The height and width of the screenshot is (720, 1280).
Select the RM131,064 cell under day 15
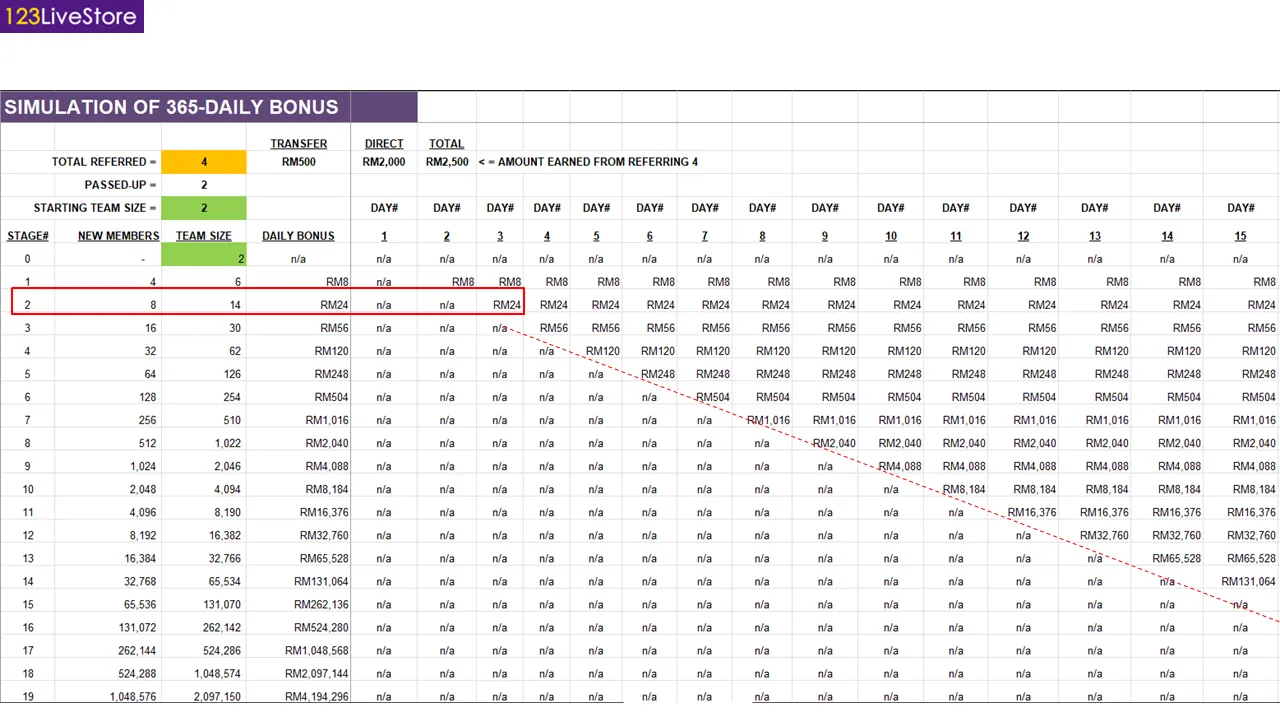click(1247, 582)
